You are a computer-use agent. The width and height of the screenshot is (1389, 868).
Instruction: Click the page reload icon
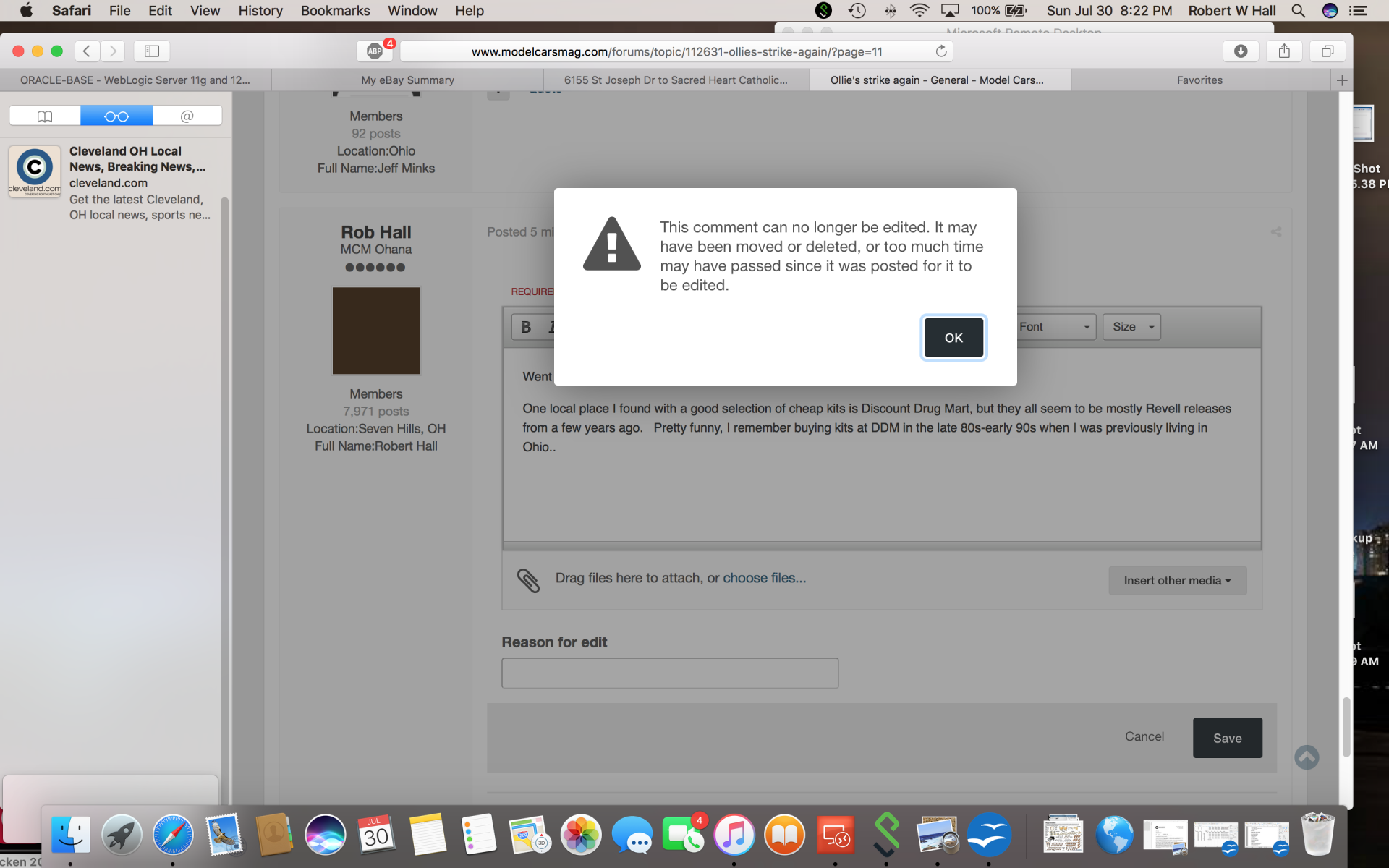[x=941, y=51]
